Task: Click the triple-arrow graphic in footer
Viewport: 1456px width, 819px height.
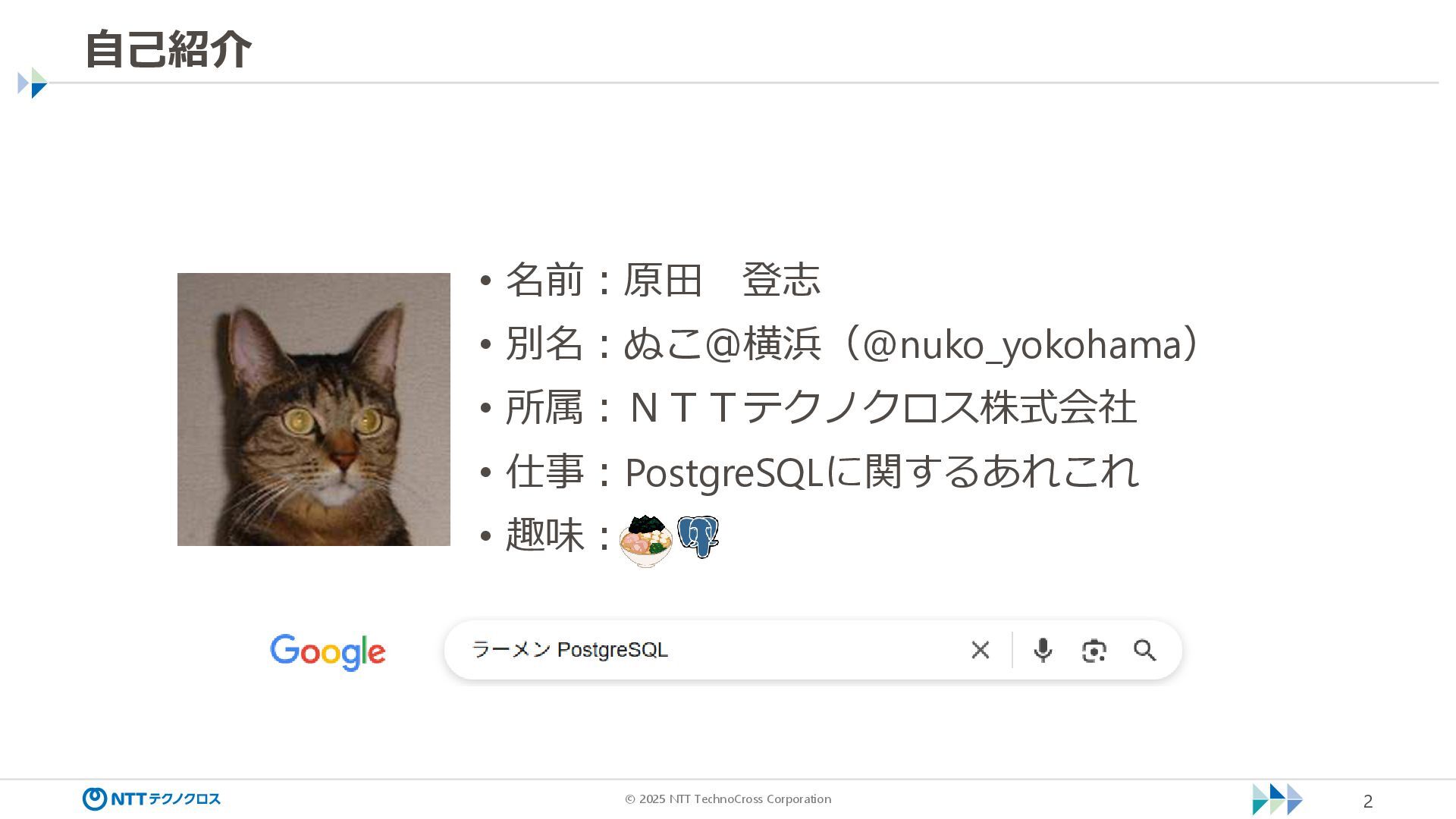Action: [1277, 799]
